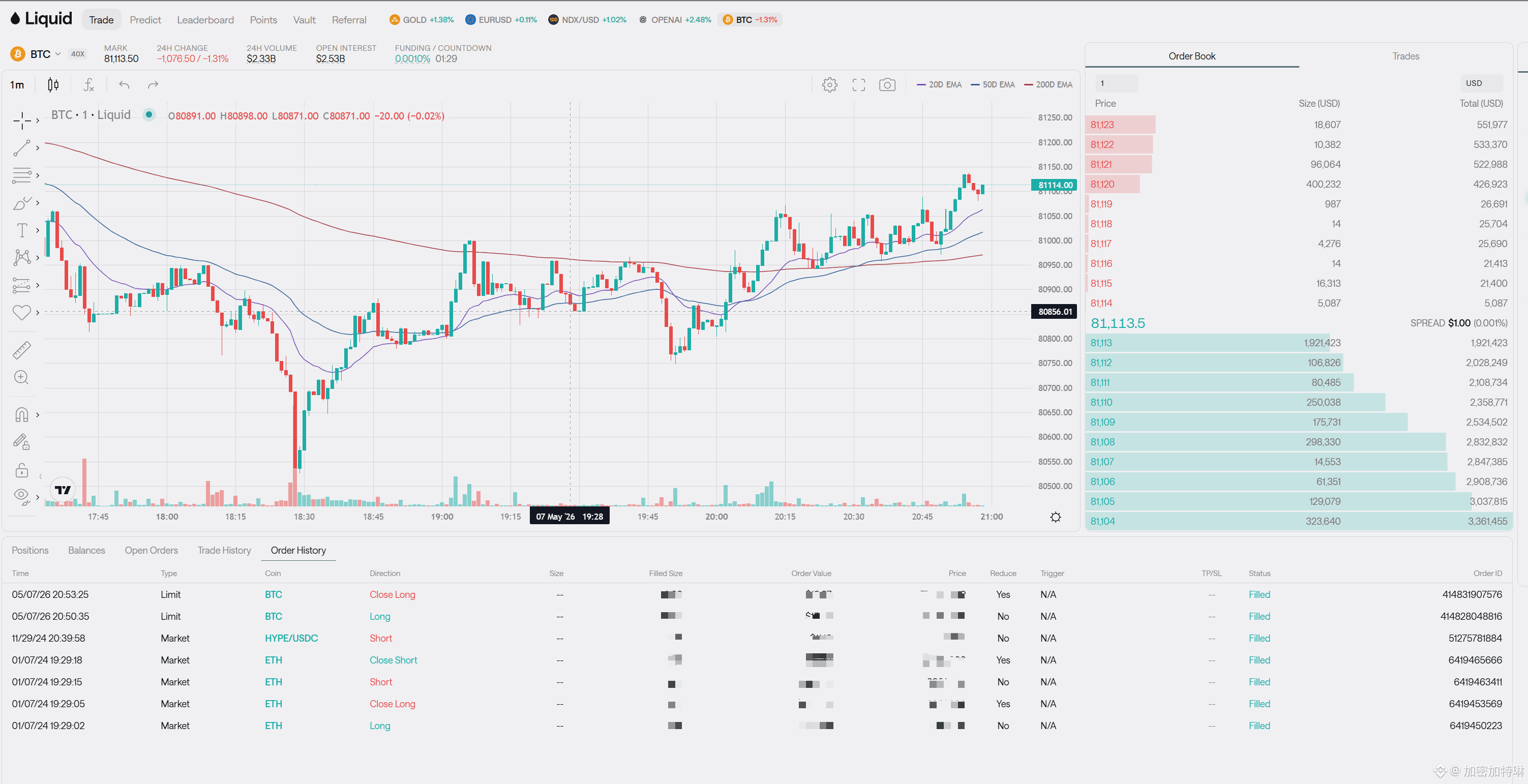The height and width of the screenshot is (784, 1528).
Task: Select the text annotation tool
Action: pyautogui.click(x=22, y=230)
